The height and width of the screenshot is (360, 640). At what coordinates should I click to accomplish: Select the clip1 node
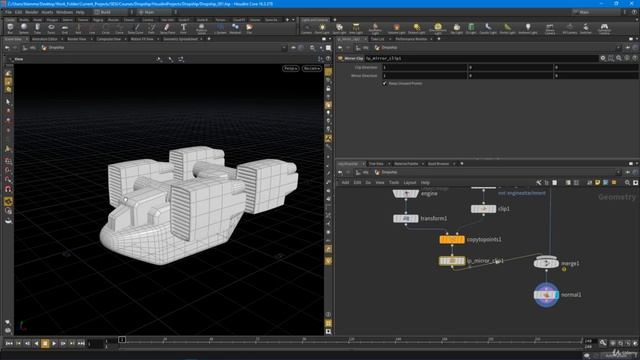[483, 209]
